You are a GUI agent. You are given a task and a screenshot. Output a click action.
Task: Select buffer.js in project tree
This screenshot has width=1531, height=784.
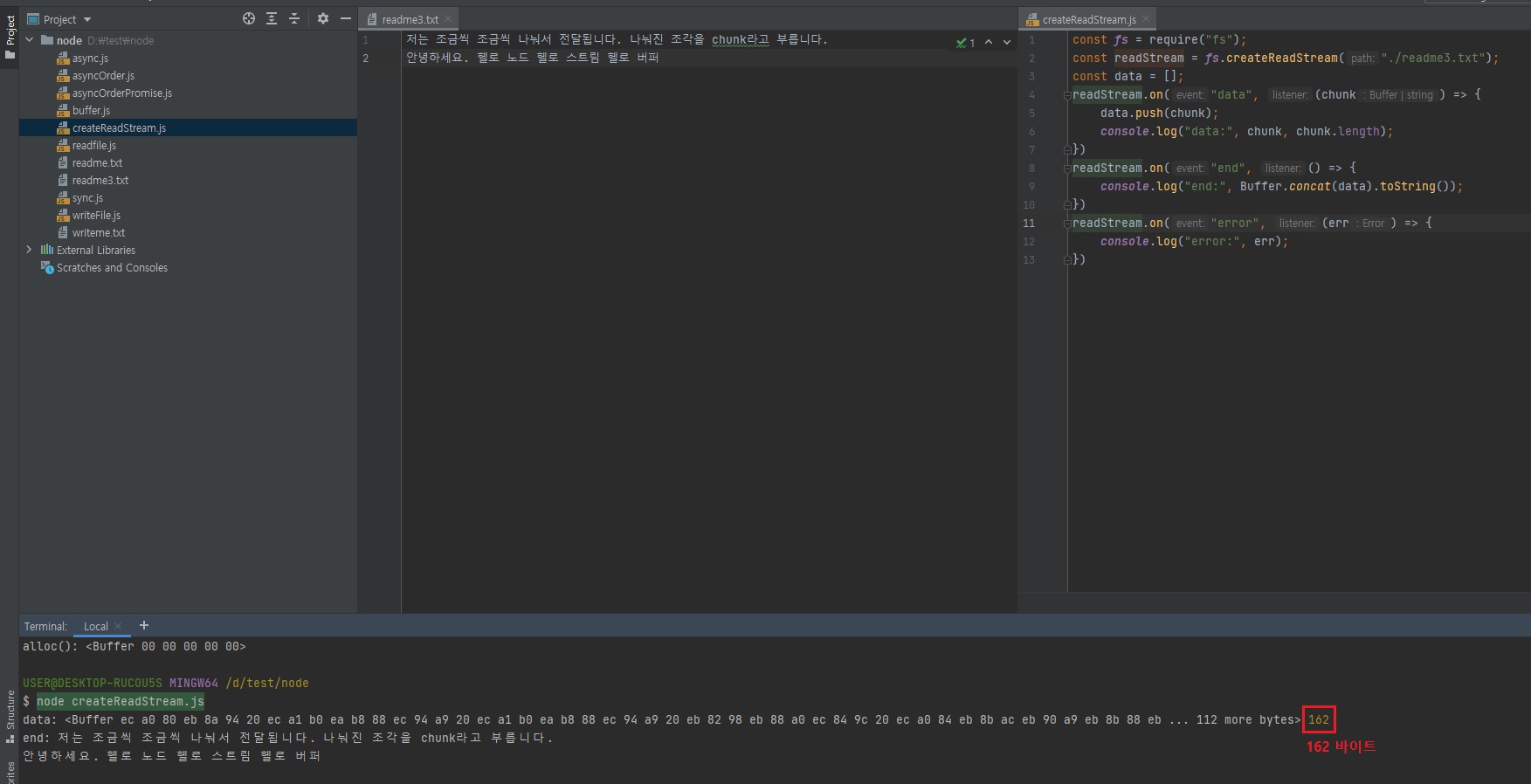coord(91,111)
